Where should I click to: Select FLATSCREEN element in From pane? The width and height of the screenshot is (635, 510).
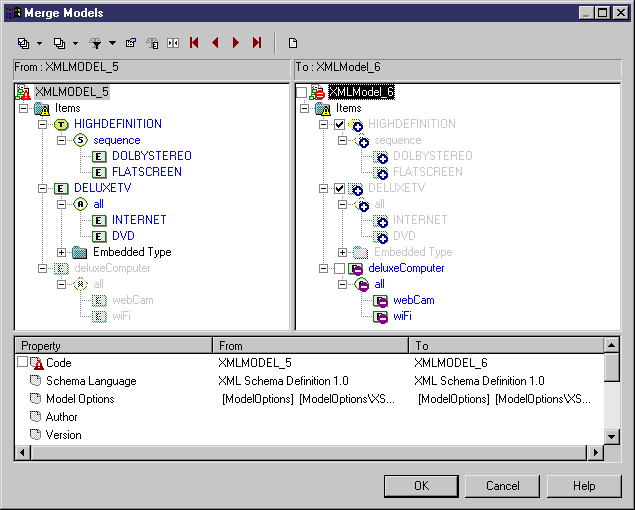(147, 172)
